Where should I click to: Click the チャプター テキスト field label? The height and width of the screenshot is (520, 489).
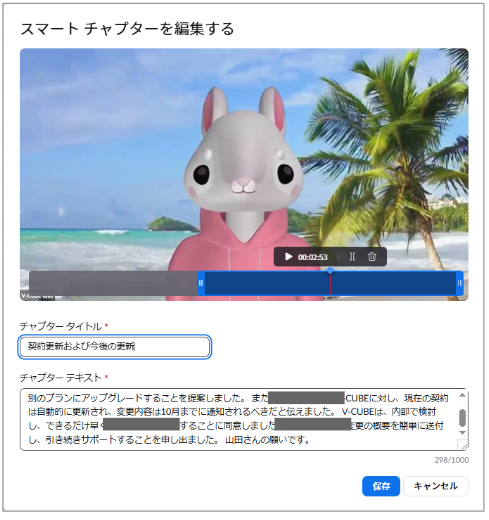pos(61,378)
